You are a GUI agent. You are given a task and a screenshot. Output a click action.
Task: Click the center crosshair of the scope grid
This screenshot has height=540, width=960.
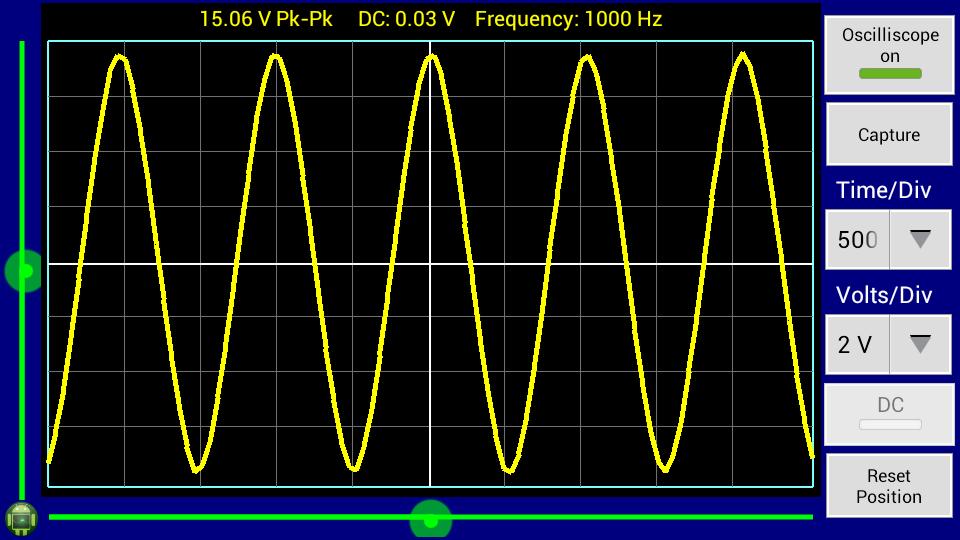(x=430, y=264)
